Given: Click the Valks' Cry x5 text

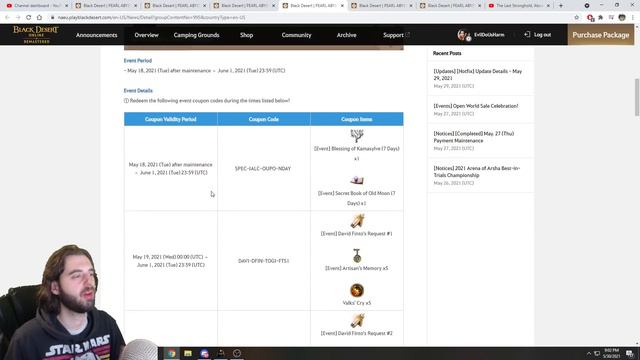Looking at the screenshot, I should (x=357, y=303).
